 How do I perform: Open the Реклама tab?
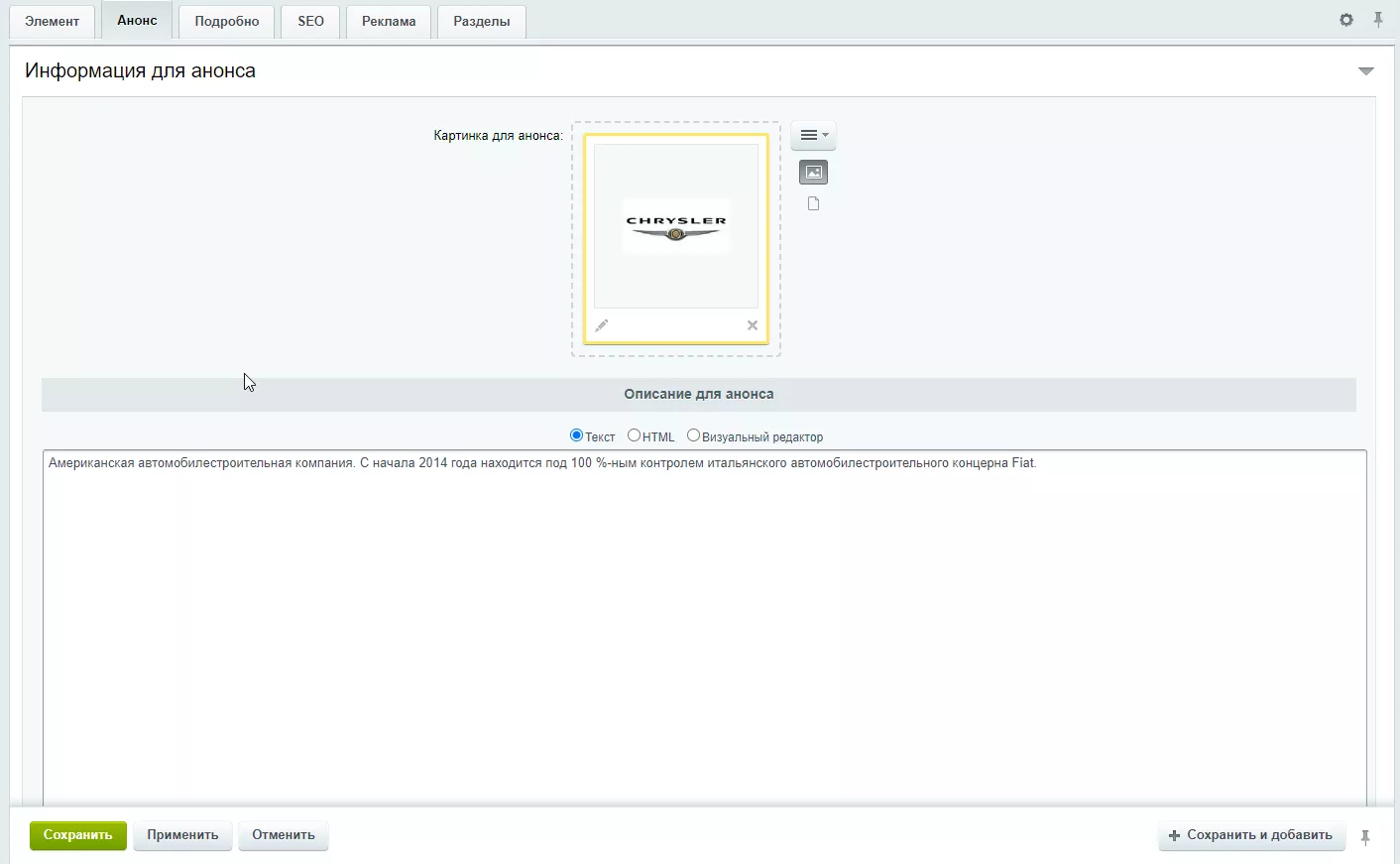tap(389, 21)
